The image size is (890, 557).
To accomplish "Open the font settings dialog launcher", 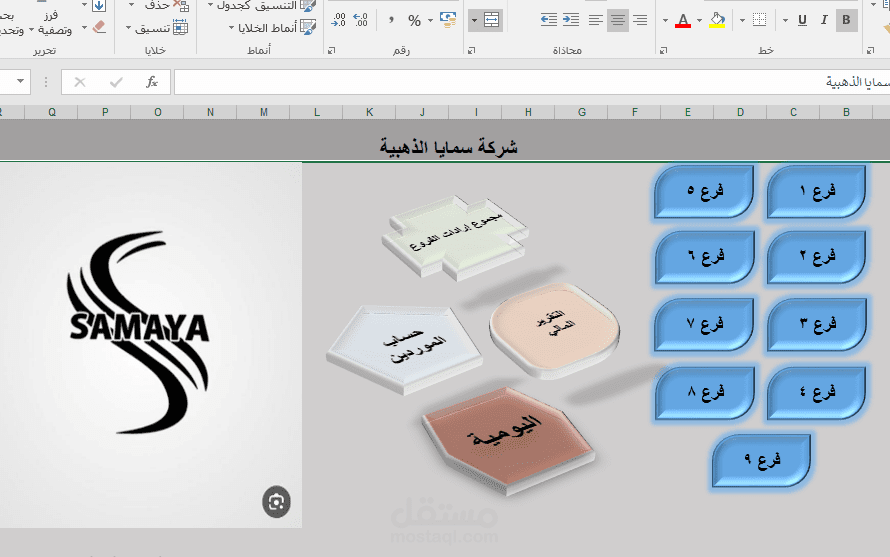I will tap(663, 51).
